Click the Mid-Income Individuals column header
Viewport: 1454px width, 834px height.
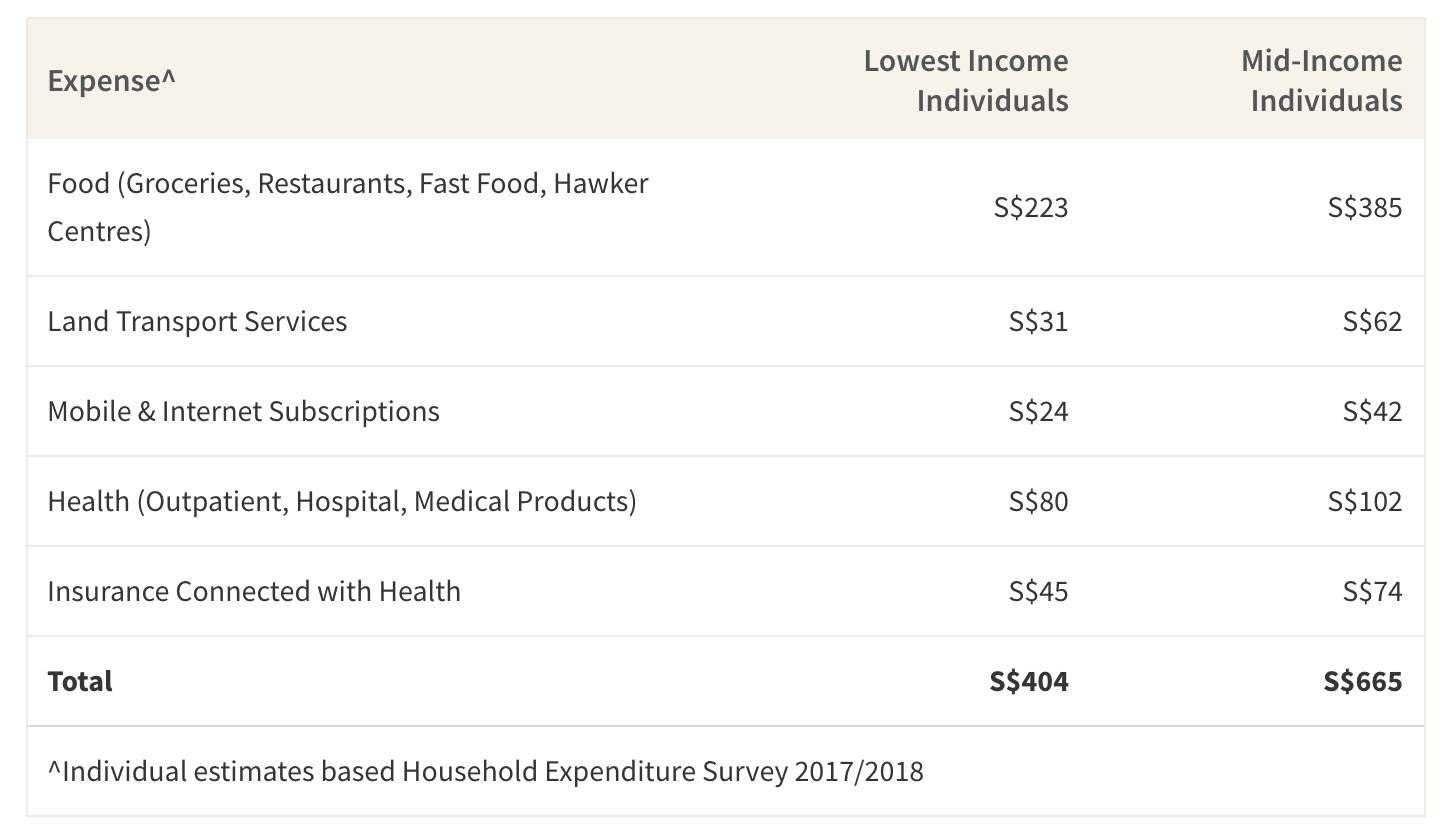coord(1322,80)
